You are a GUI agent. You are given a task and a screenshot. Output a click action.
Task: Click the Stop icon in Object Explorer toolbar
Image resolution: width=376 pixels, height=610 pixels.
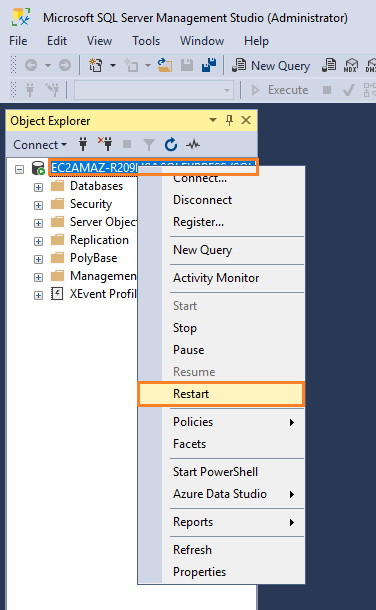point(127,145)
